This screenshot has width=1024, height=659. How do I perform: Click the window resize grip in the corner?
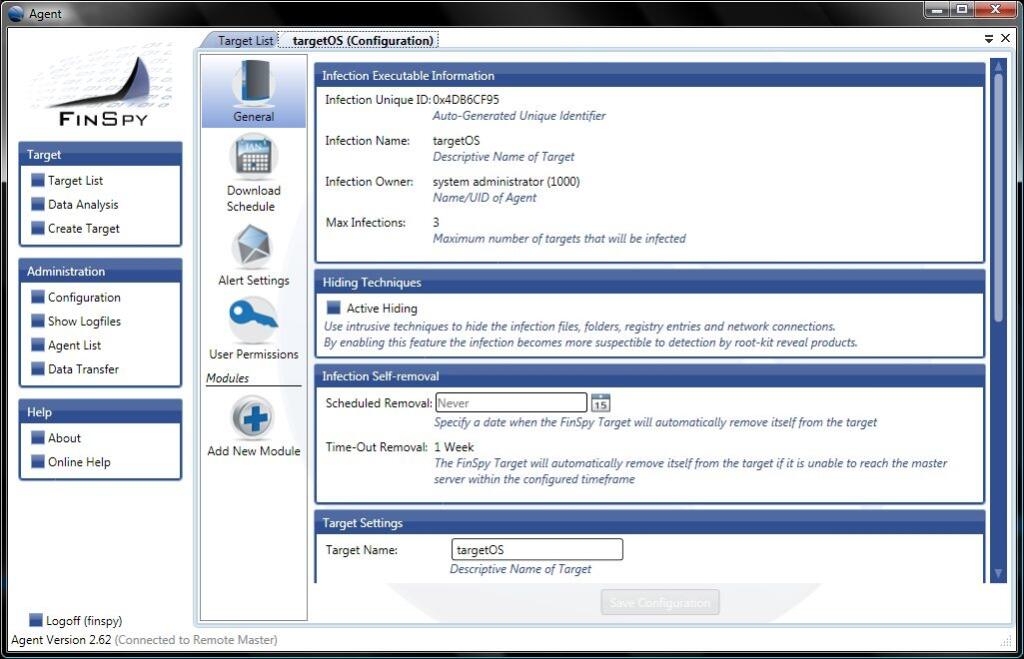tap(1006, 642)
